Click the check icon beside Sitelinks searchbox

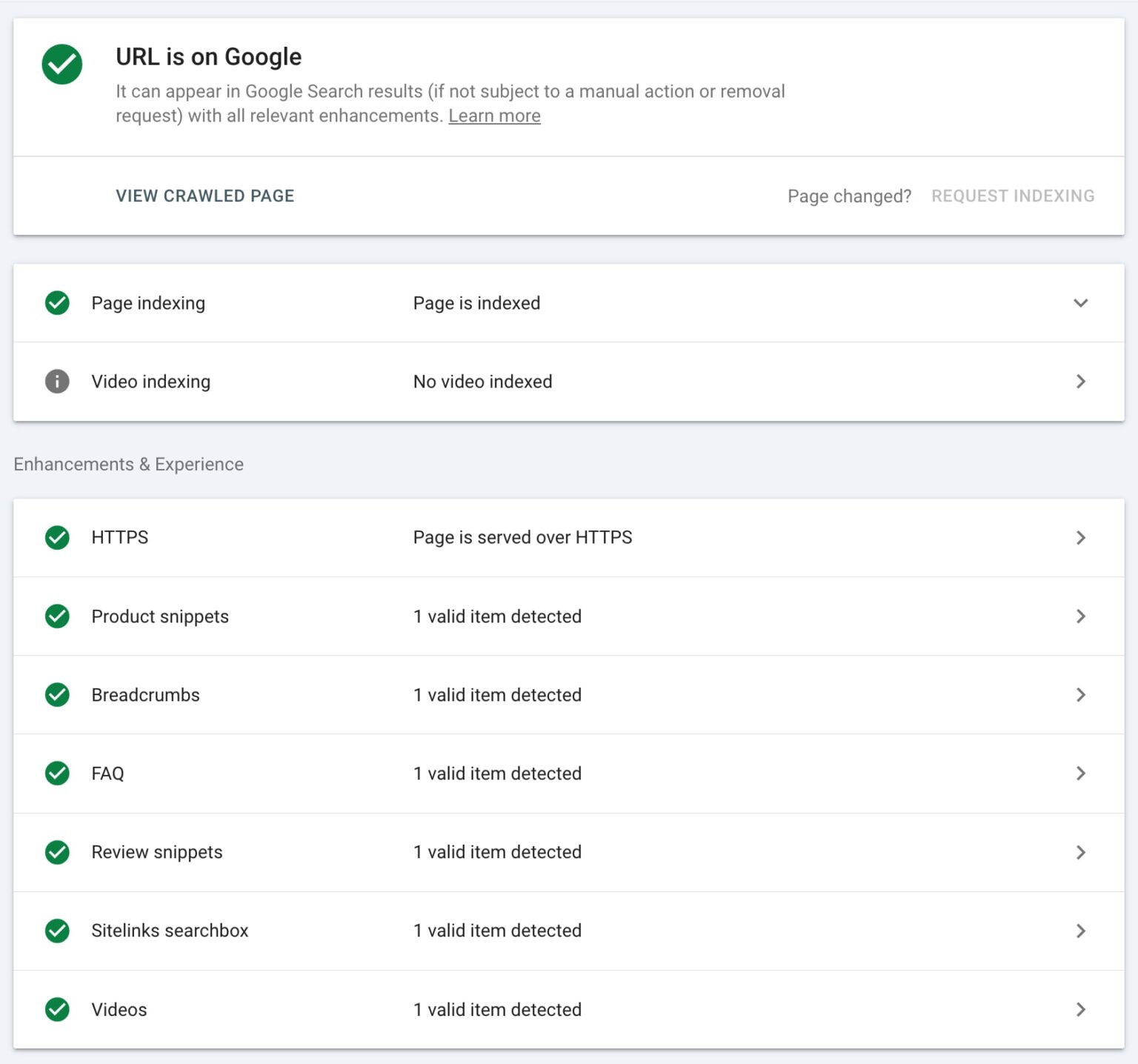point(57,931)
